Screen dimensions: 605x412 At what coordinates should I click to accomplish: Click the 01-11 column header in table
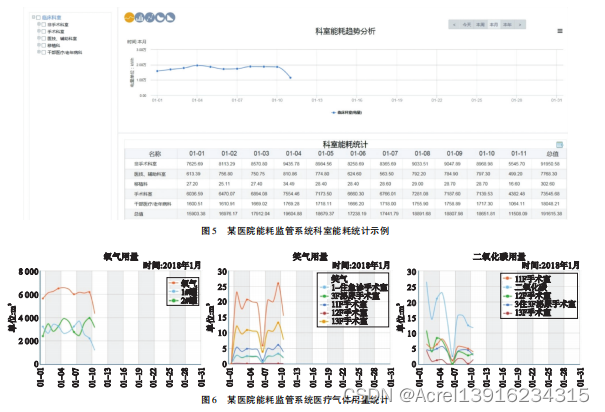[x=519, y=154]
